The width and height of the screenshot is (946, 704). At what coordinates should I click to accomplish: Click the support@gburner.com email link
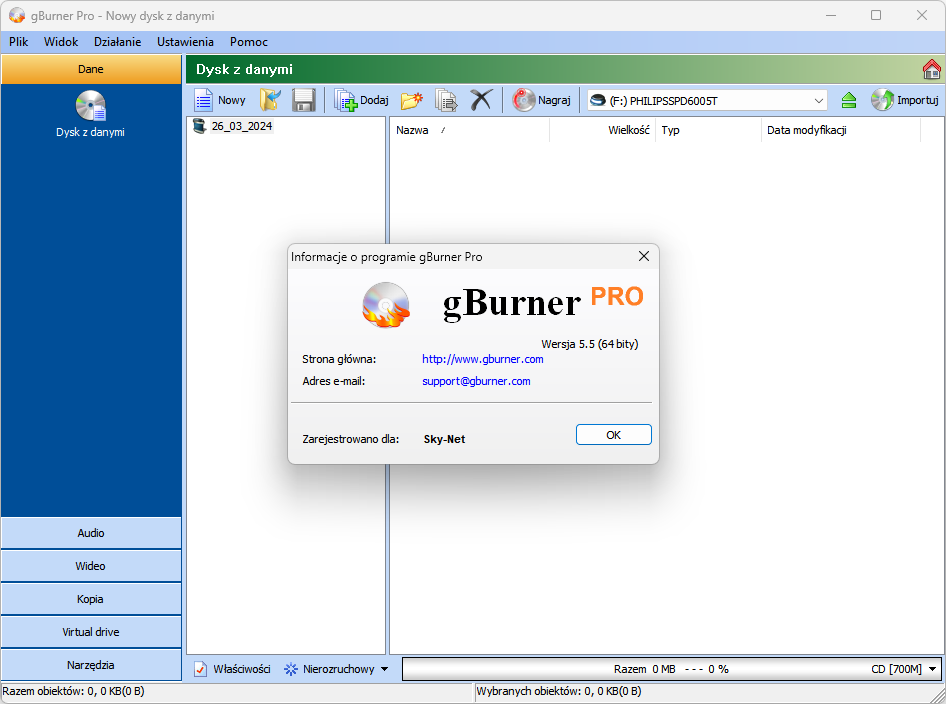476,381
